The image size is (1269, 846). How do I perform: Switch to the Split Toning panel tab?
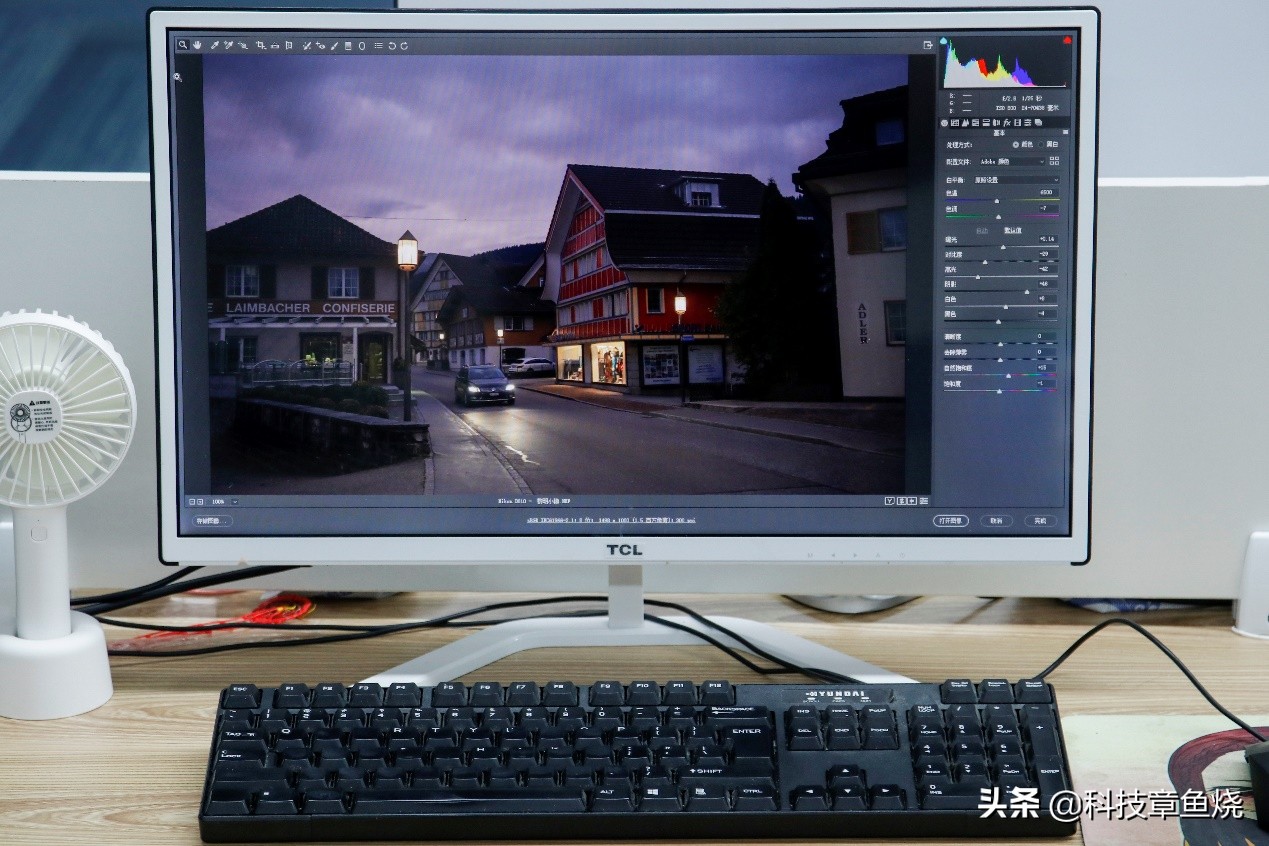(986, 122)
